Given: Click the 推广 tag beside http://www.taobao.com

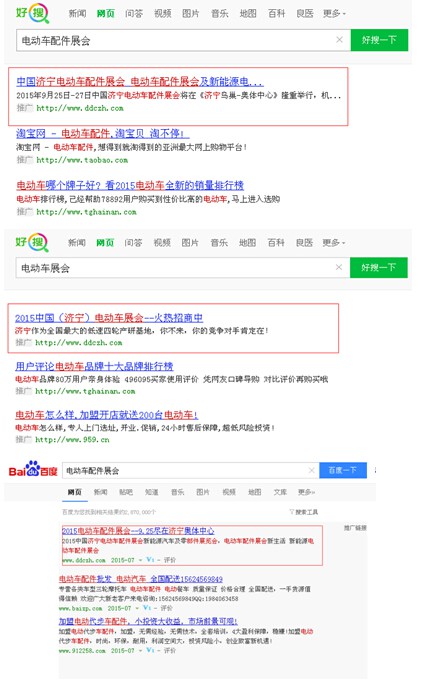Looking at the screenshot, I should click(25, 160).
